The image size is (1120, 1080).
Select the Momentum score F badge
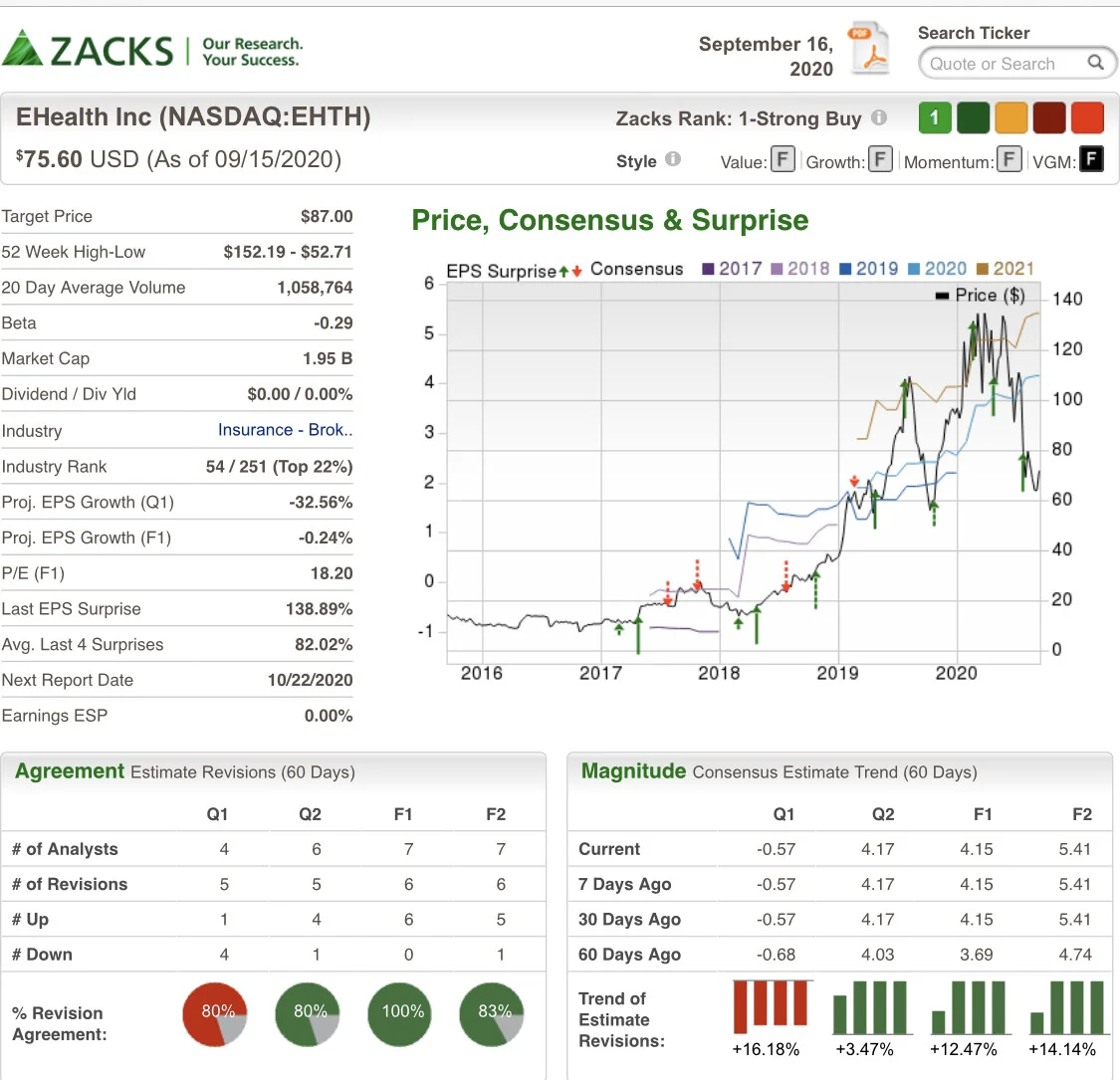[x=1009, y=159]
